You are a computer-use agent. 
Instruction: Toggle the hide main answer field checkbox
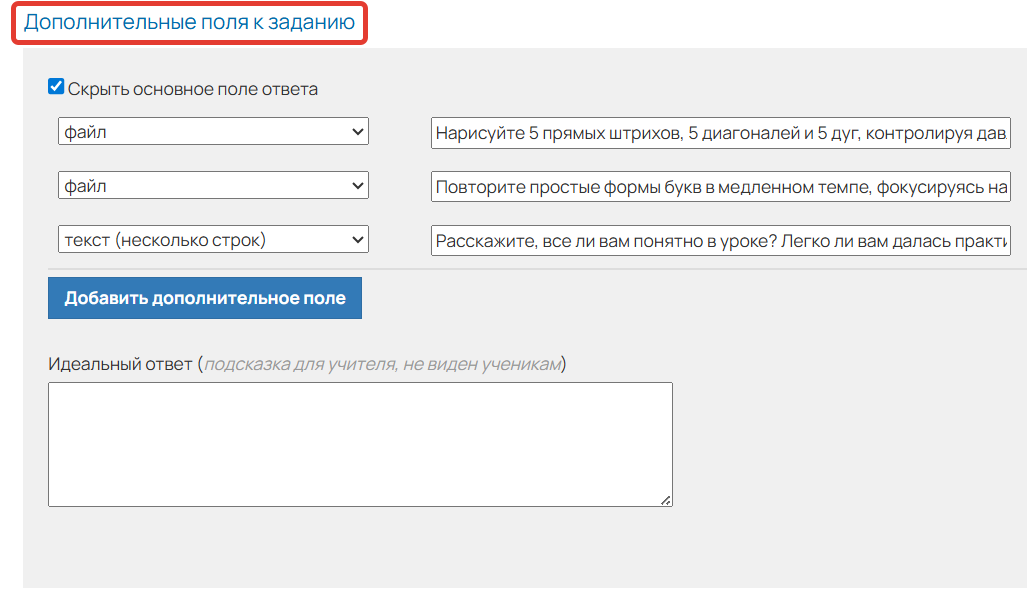pos(55,87)
